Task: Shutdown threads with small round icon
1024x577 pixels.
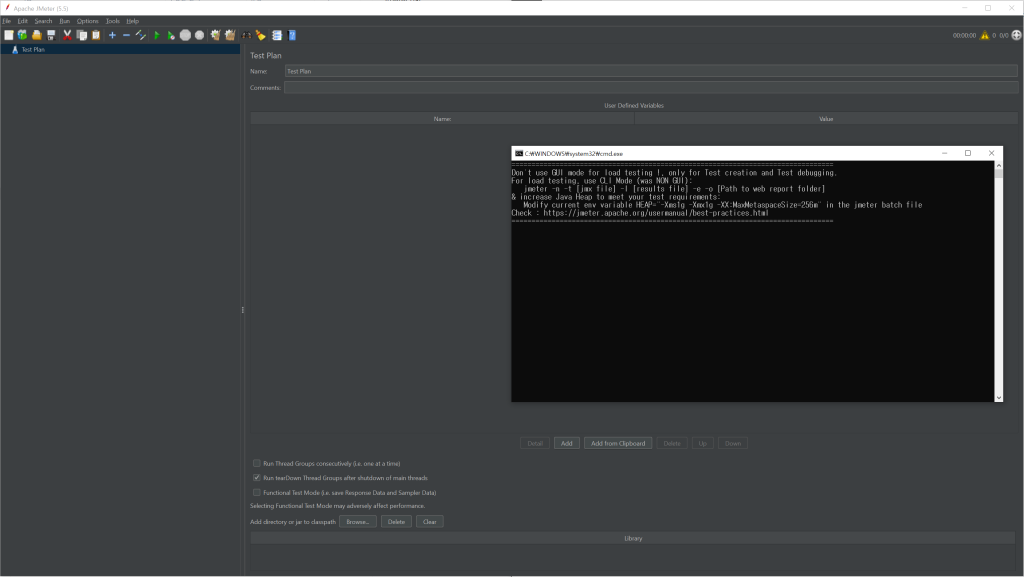Action: [200, 35]
